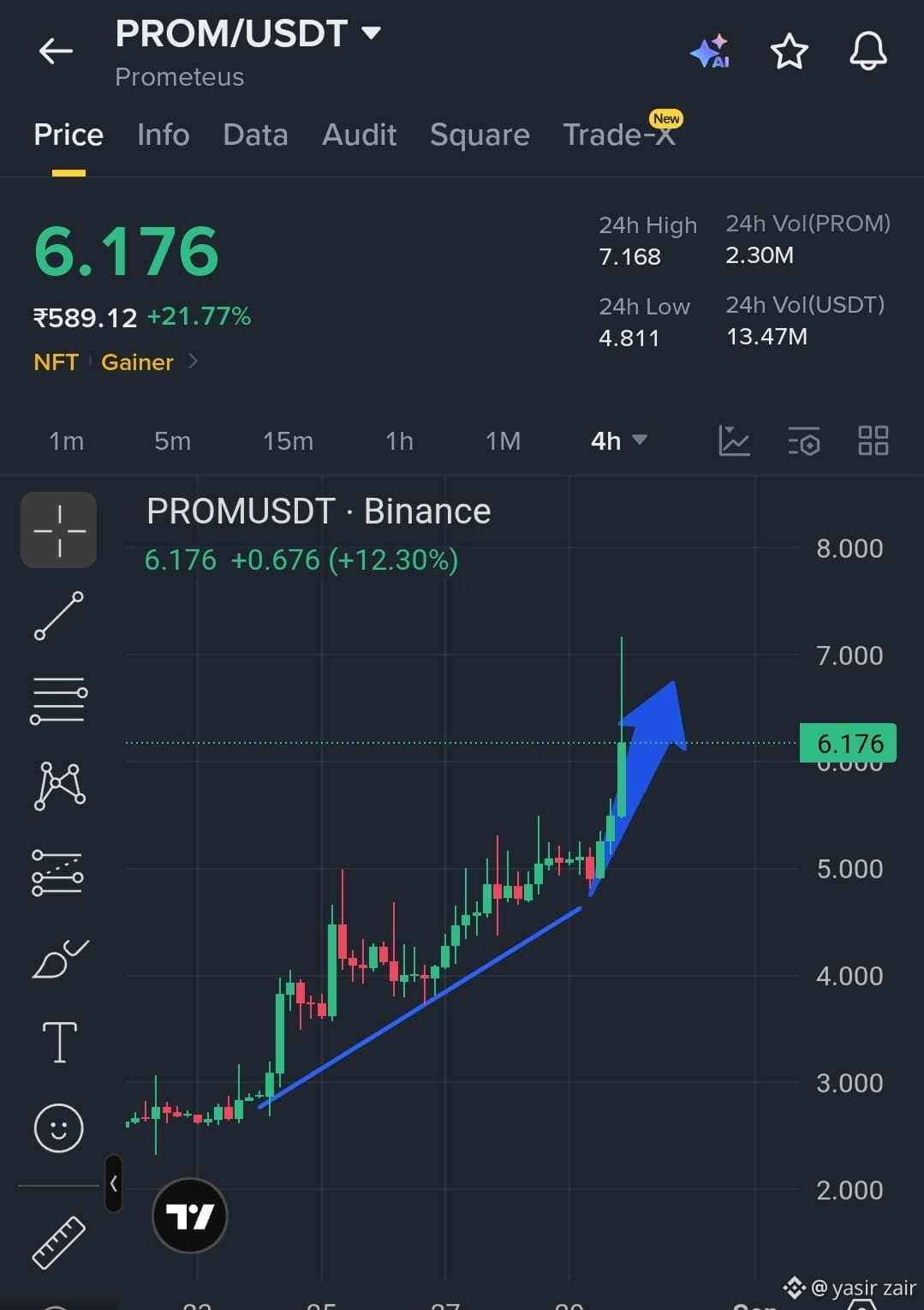Open the Gainer category tag
Viewport: 924px width, 1310px height.
[x=137, y=362]
